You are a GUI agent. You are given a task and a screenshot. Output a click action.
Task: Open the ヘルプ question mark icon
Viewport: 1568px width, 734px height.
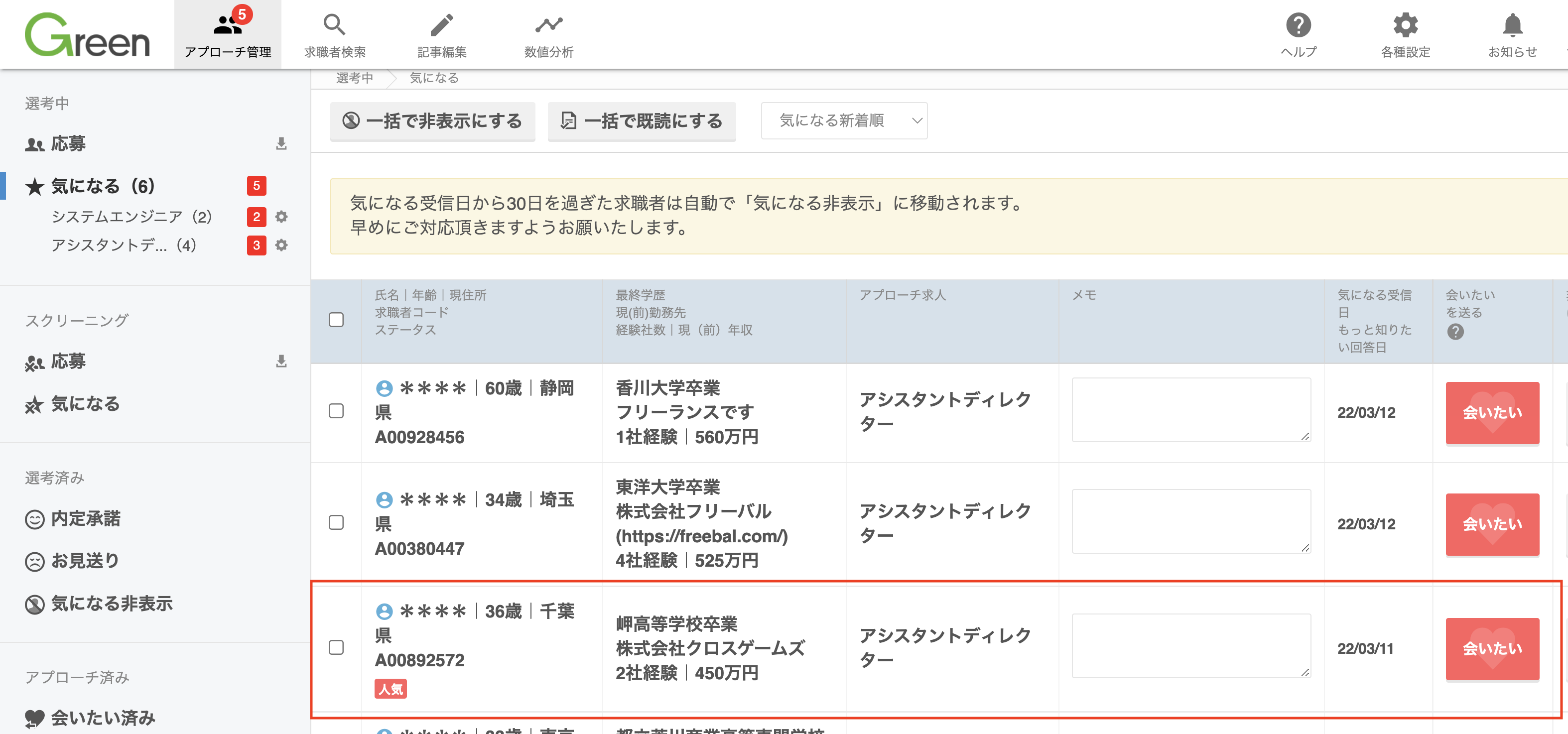[x=1299, y=25]
